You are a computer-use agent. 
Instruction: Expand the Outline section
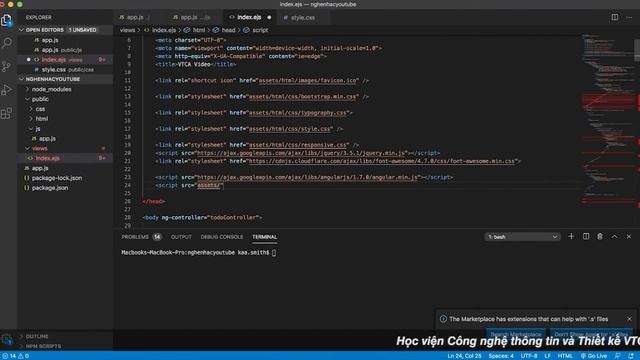pyautogui.click(x=37, y=336)
